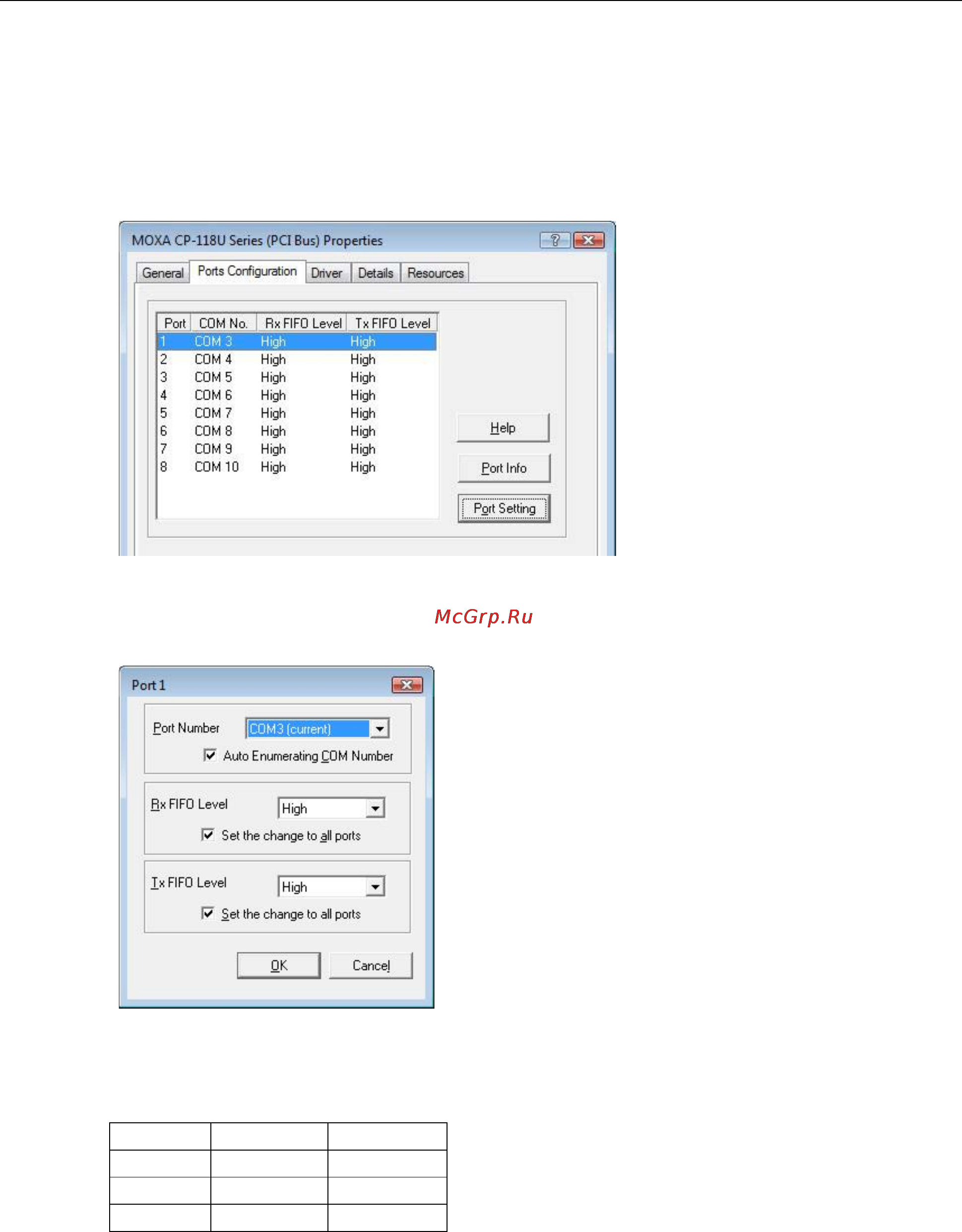
Task: Open the Port Number dropdown arrow
Action: click(380, 729)
